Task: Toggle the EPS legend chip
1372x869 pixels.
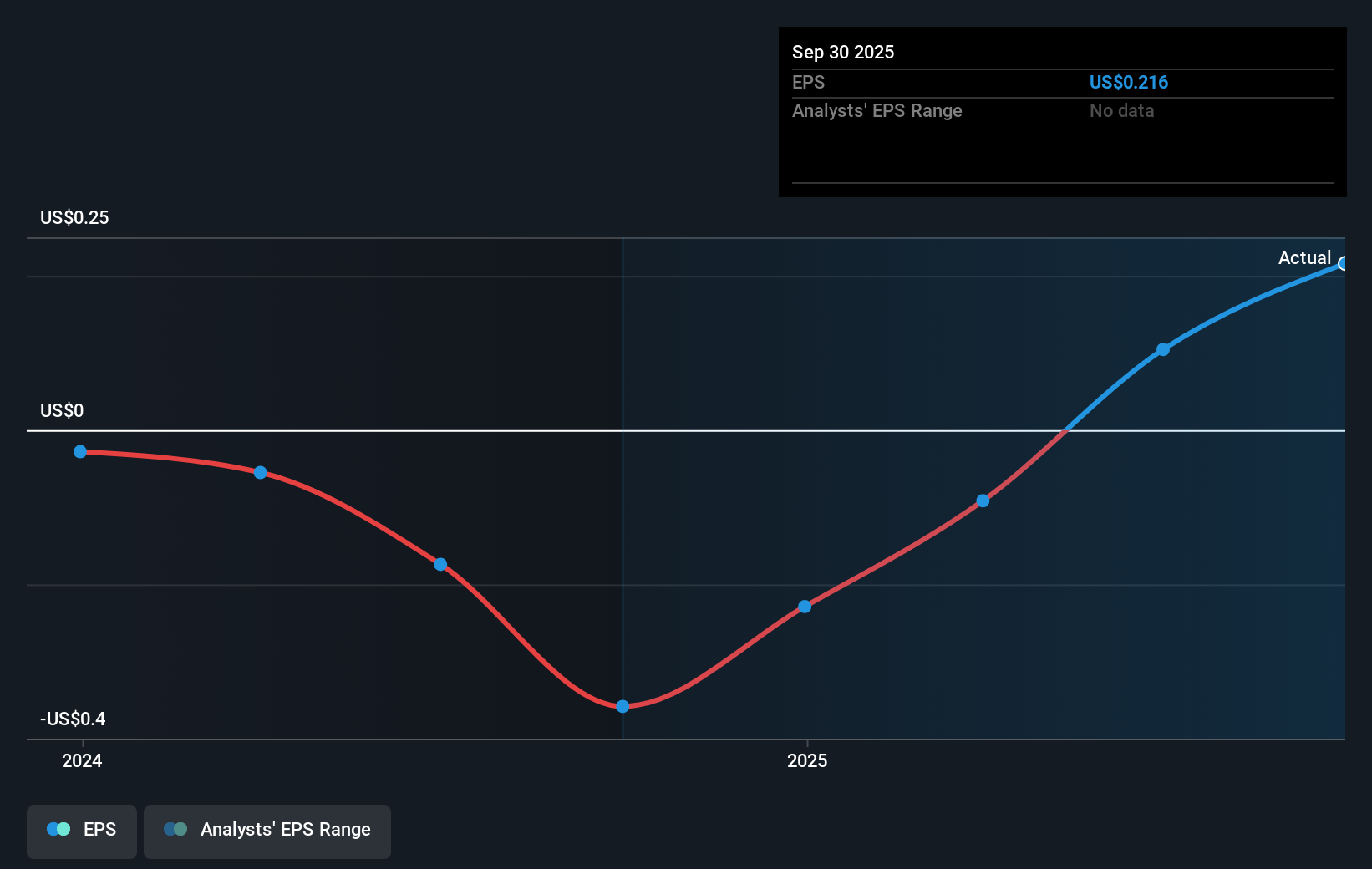Action: [x=81, y=831]
